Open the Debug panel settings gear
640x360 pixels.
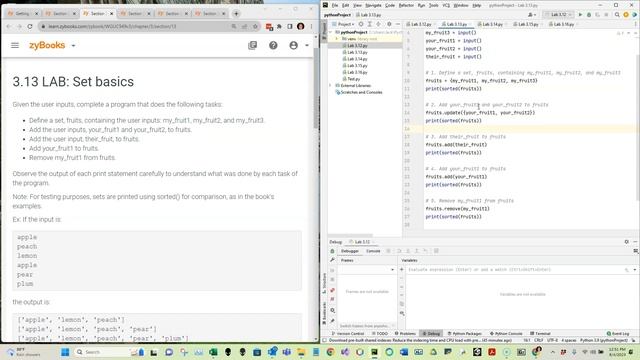pyautogui.click(x=627, y=242)
